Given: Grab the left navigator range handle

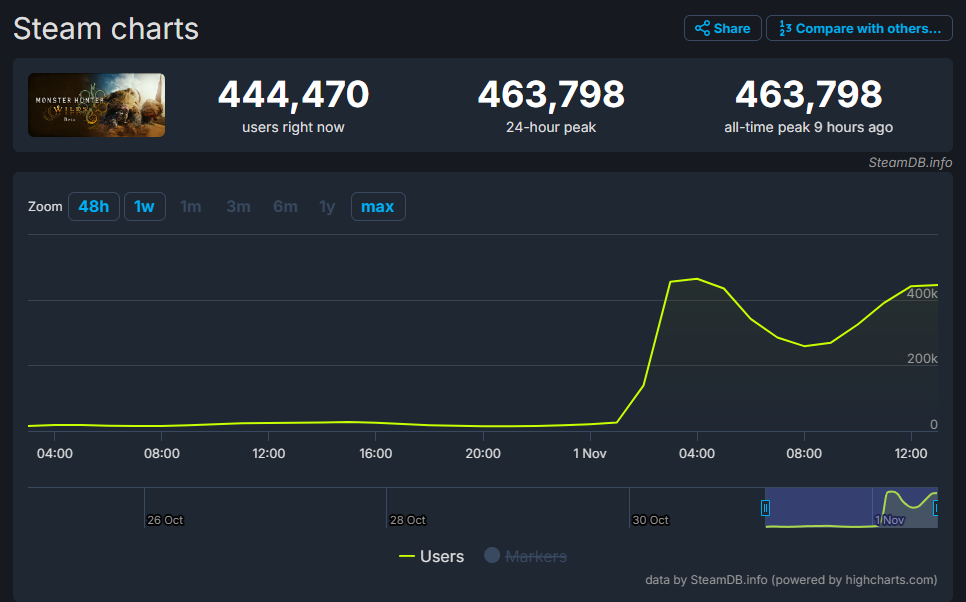Looking at the screenshot, I should click(x=765, y=508).
